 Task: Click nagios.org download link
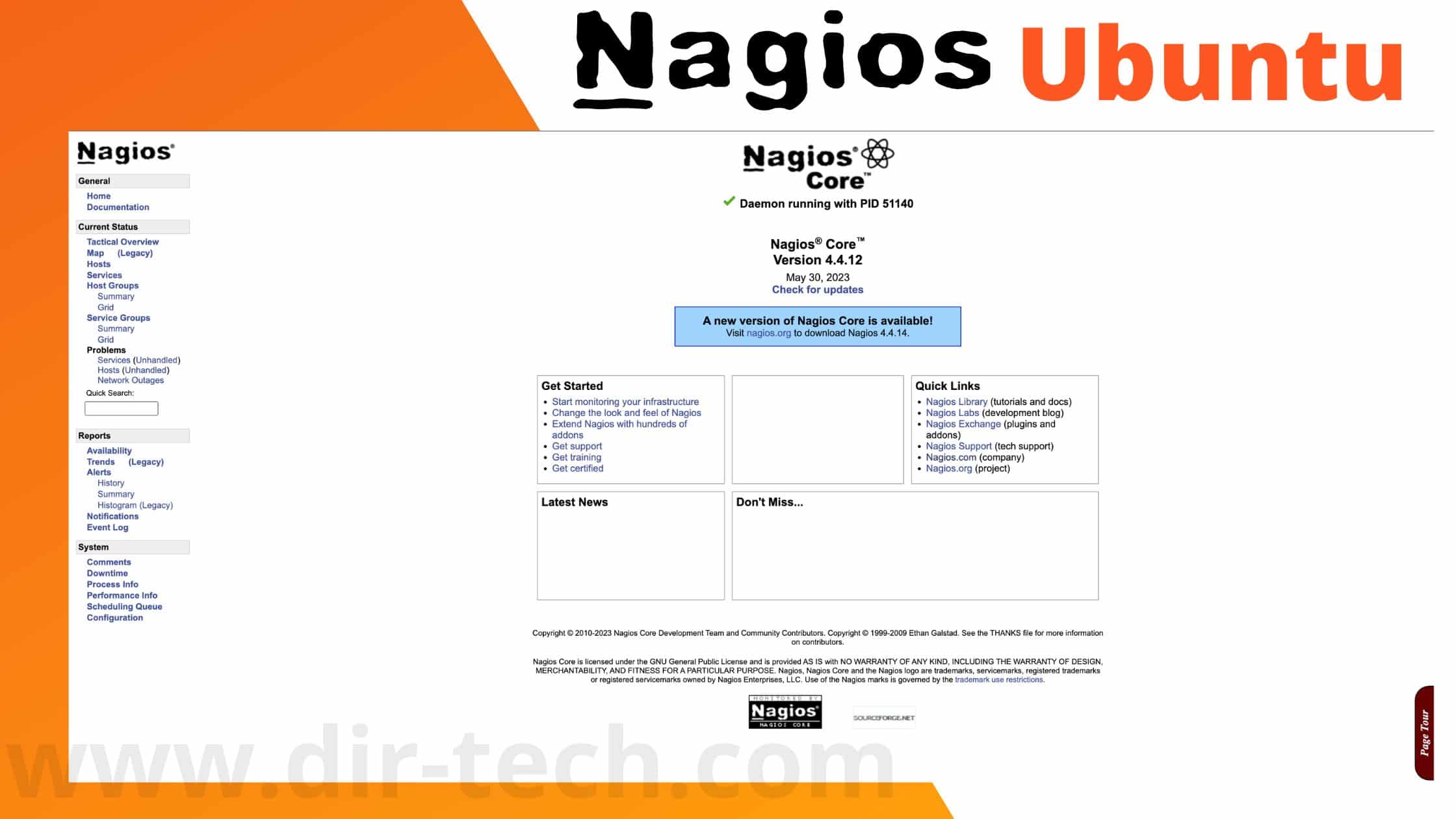tap(768, 332)
